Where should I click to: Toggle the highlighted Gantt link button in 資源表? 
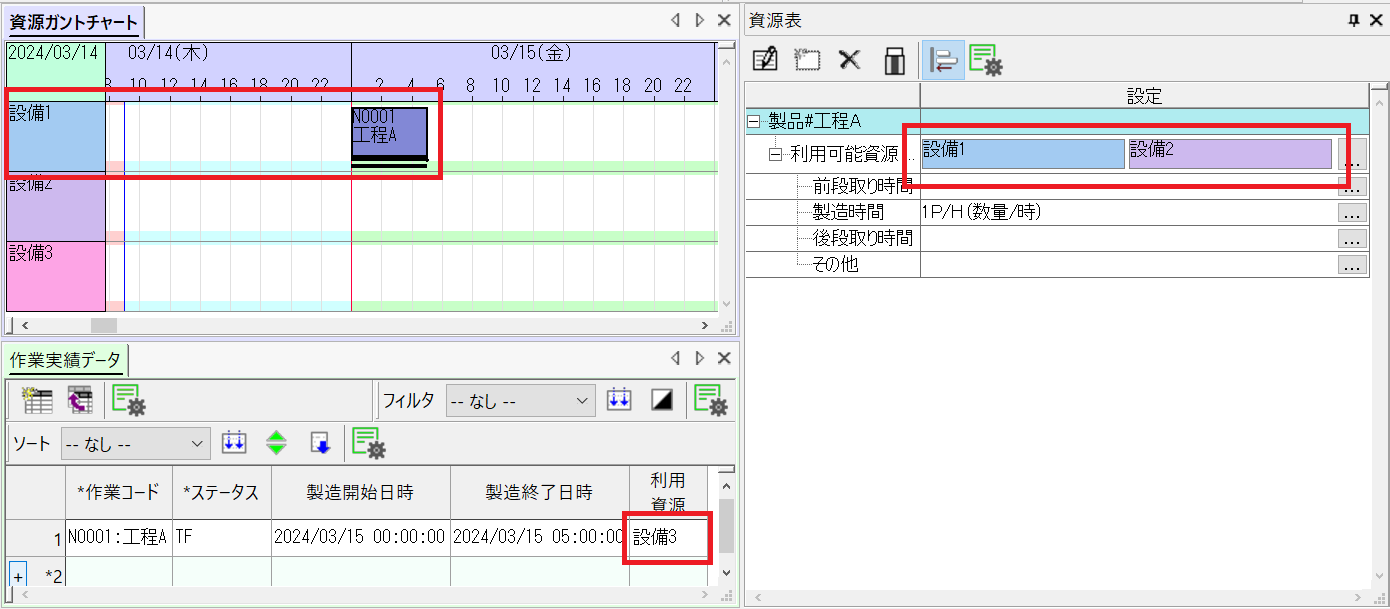[943, 60]
